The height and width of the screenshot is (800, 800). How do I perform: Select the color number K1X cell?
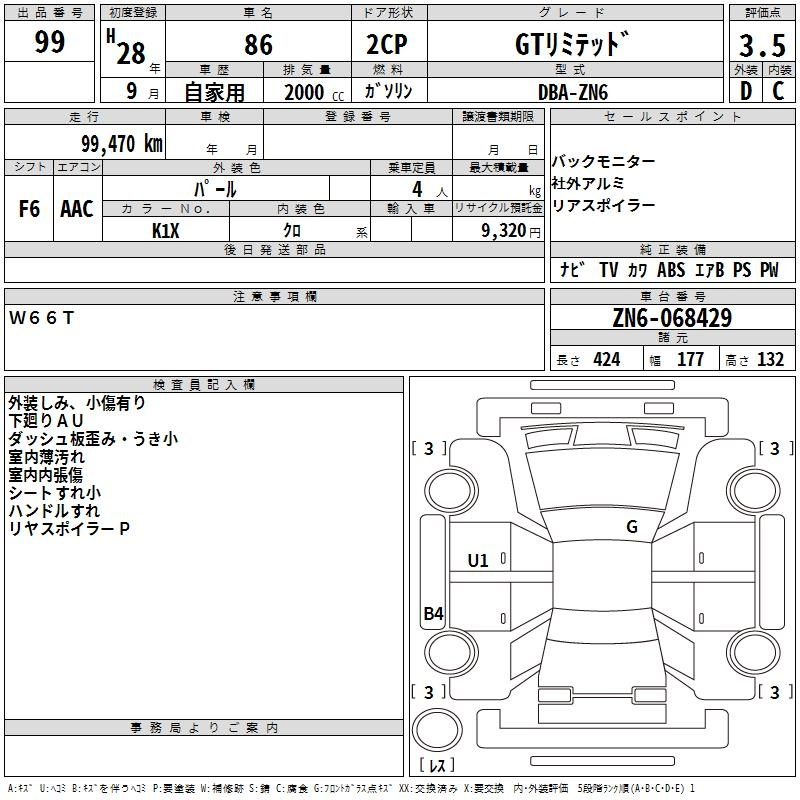pyautogui.click(x=166, y=229)
